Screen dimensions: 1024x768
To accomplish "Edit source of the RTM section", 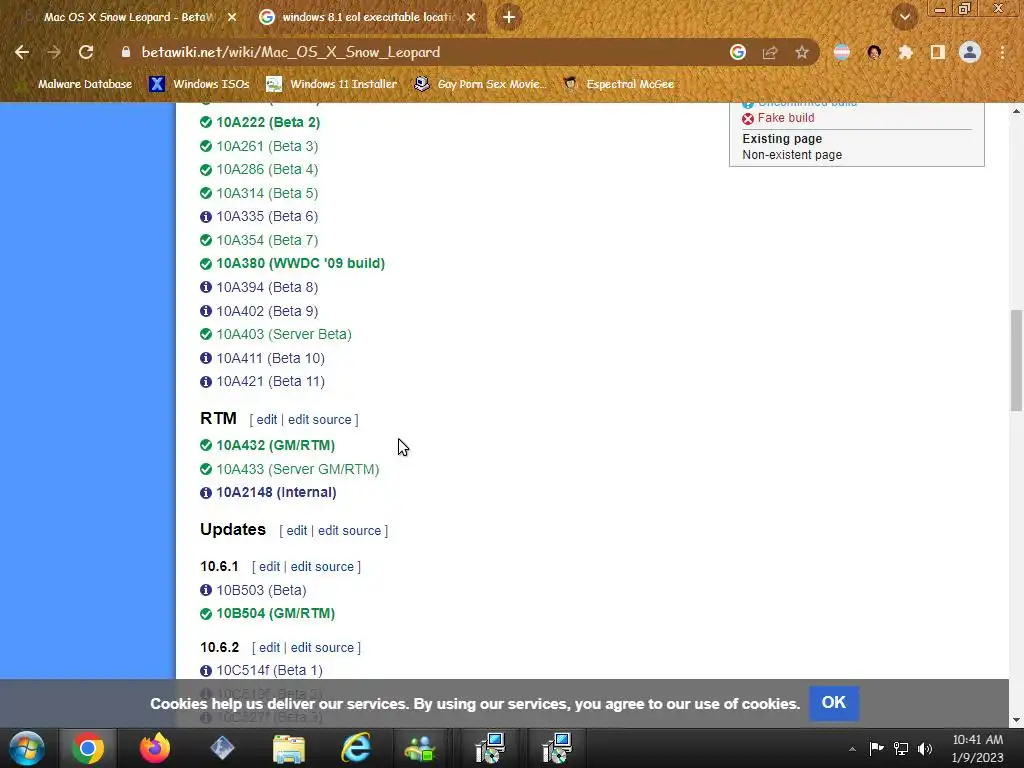I will (320, 419).
